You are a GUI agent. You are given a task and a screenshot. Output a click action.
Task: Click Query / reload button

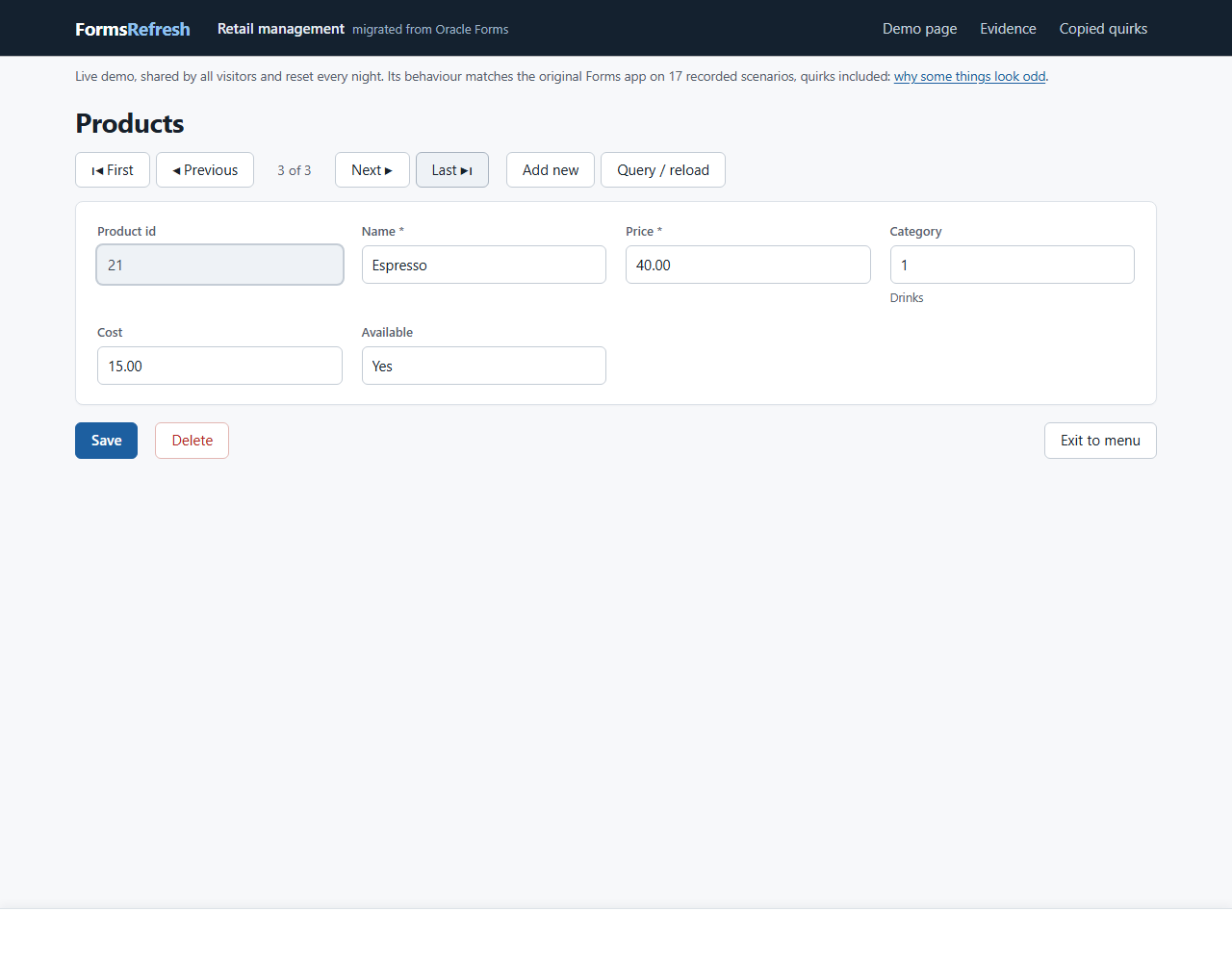pyautogui.click(x=663, y=170)
